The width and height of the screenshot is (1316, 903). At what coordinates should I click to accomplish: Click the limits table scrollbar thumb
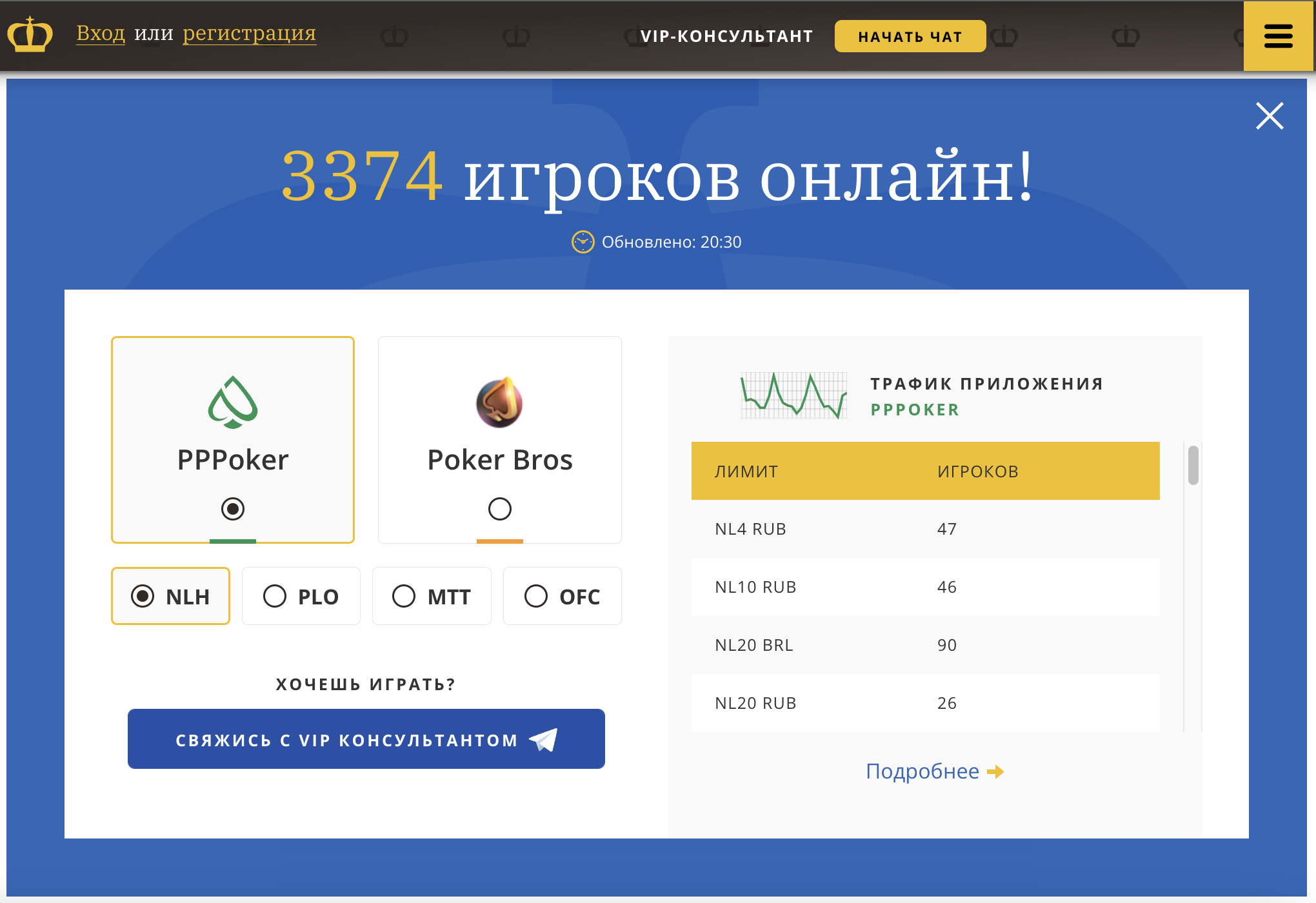click(1193, 465)
